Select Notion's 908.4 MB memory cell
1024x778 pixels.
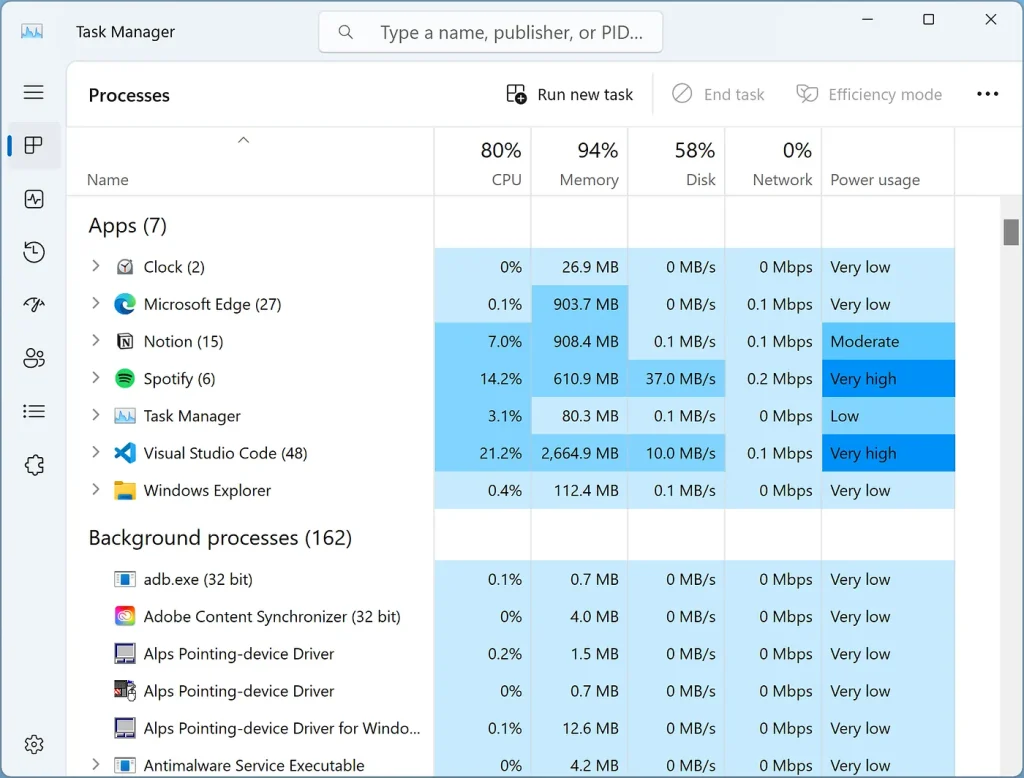point(580,341)
